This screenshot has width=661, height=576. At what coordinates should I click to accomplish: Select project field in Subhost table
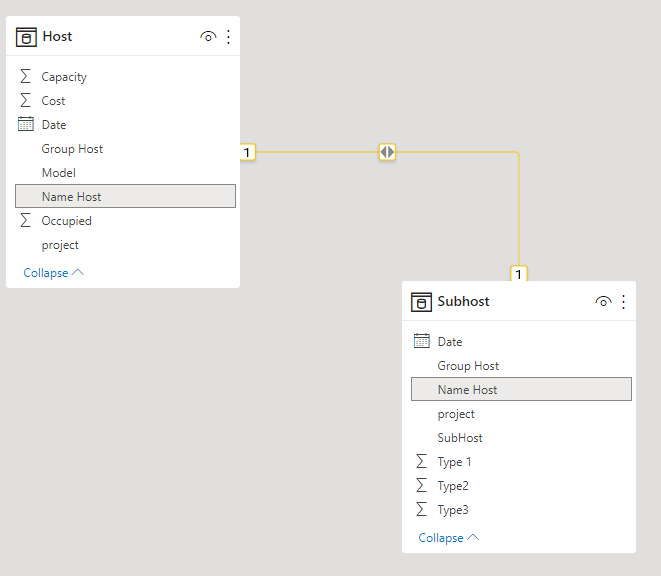(521, 414)
